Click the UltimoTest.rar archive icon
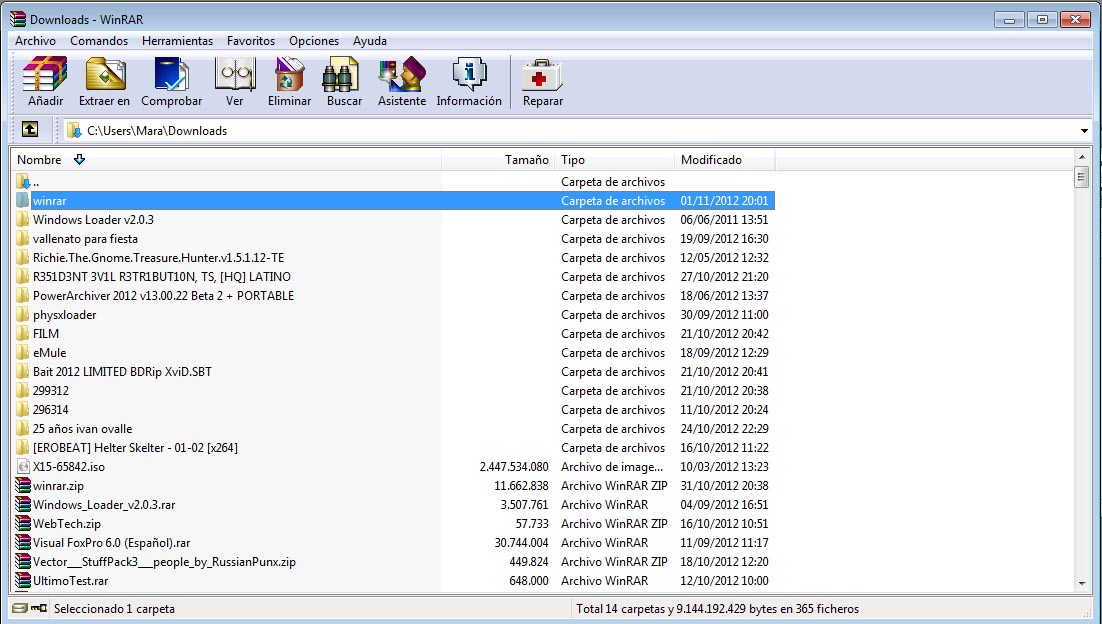 (x=23, y=580)
